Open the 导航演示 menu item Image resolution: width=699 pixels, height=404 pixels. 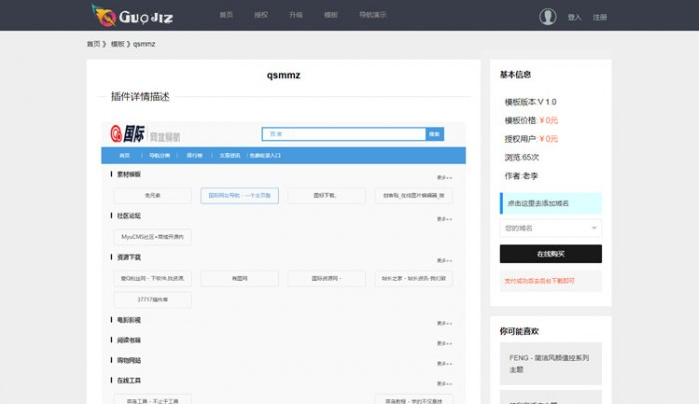[x=373, y=15]
